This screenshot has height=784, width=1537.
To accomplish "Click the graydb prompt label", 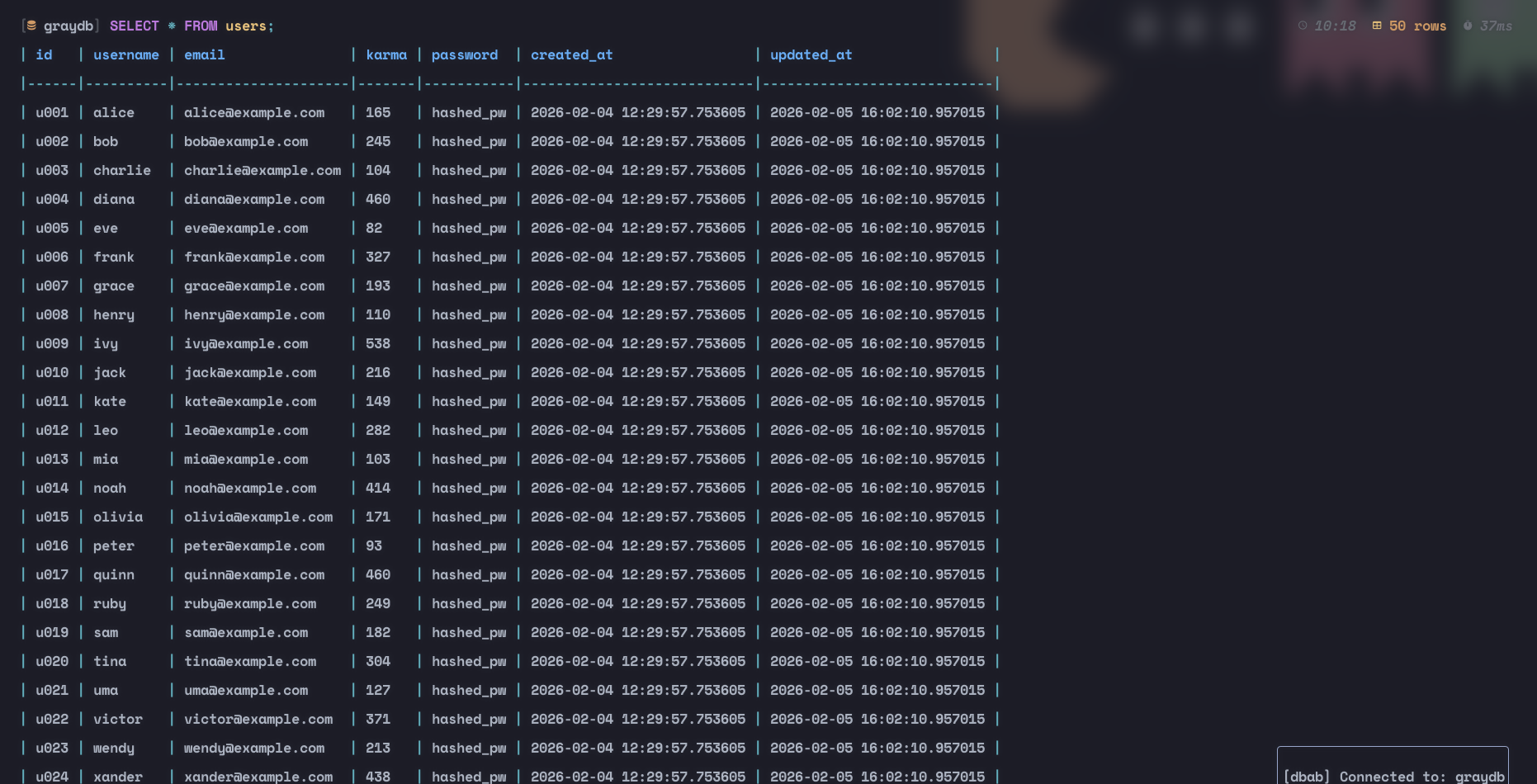I will (x=69, y=26).
